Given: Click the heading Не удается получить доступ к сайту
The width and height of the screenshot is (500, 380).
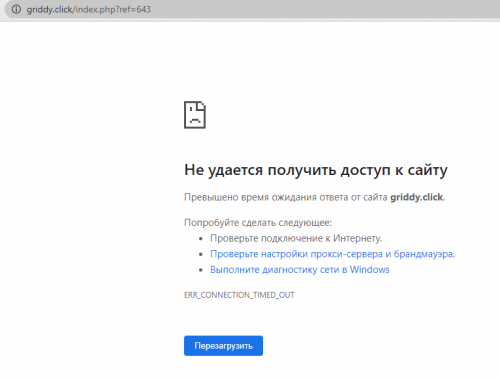Looking at the screenshot, I should point(316,170).
